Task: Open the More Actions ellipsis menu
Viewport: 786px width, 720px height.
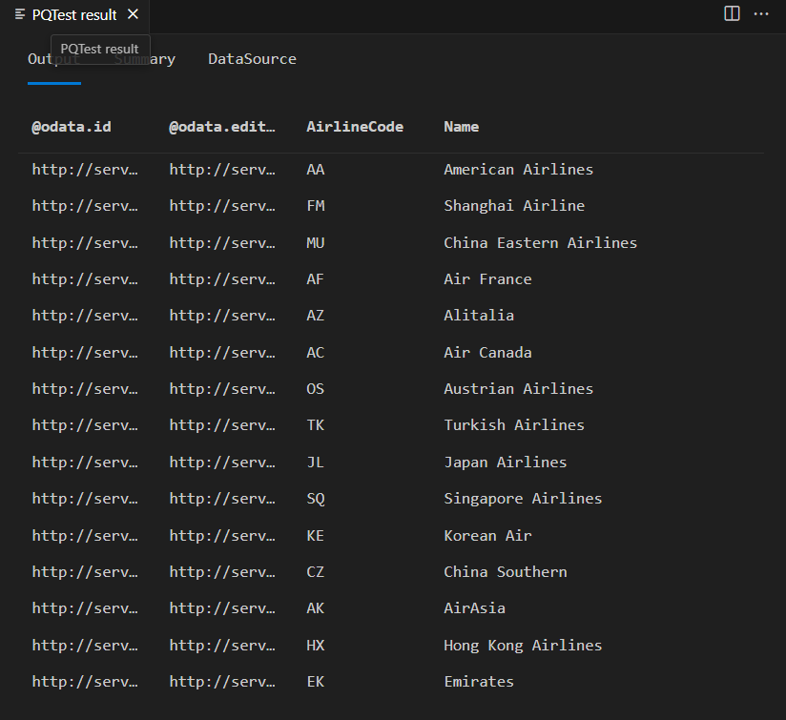Action: (x=762, y=14)
